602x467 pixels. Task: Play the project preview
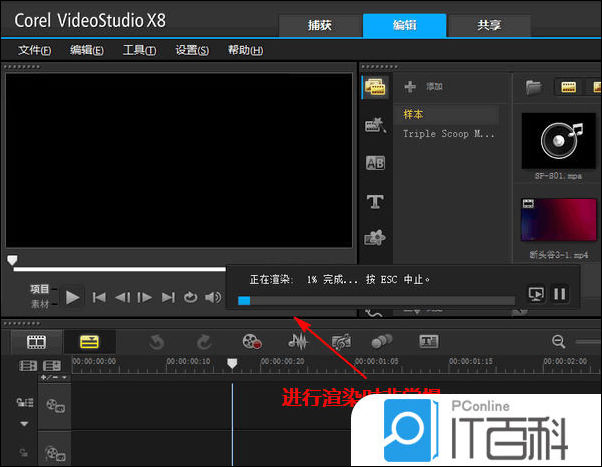[x=72, y=297]
